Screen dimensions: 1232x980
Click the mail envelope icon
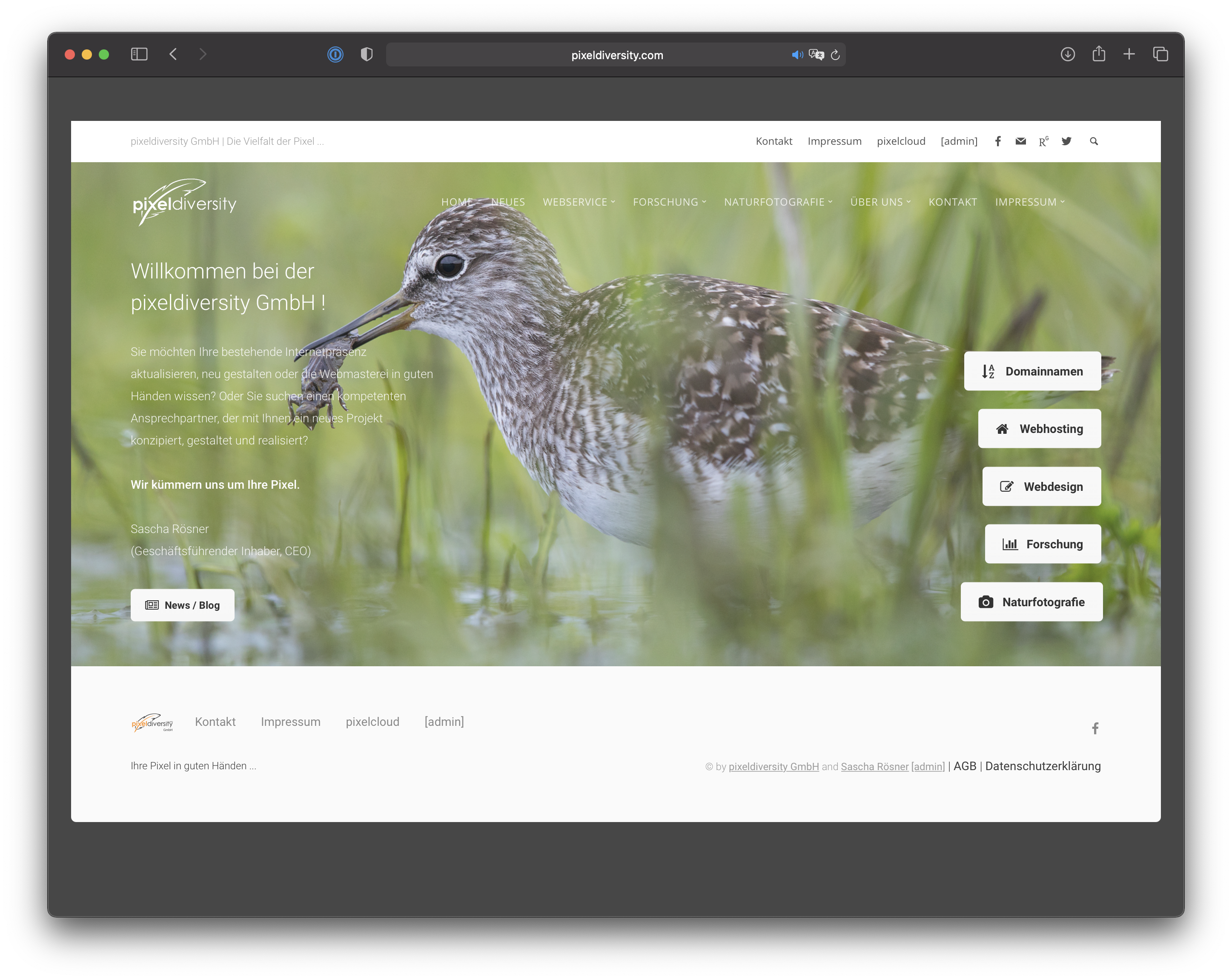(x=1020, y=141)
